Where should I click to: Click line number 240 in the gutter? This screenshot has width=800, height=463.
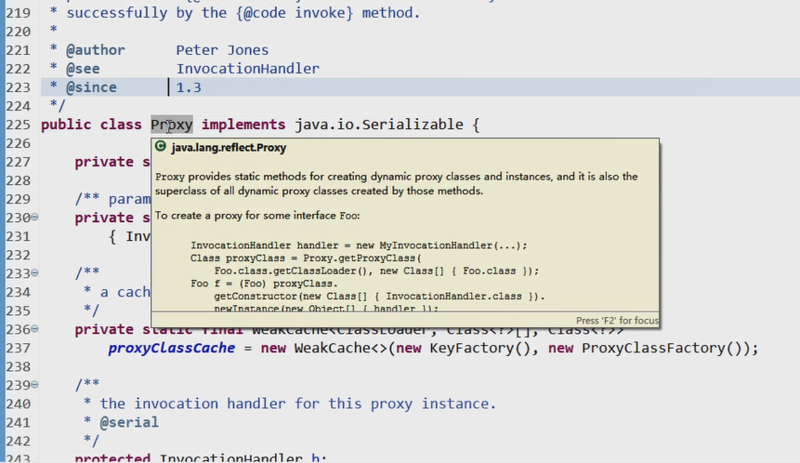click(18, 404)
